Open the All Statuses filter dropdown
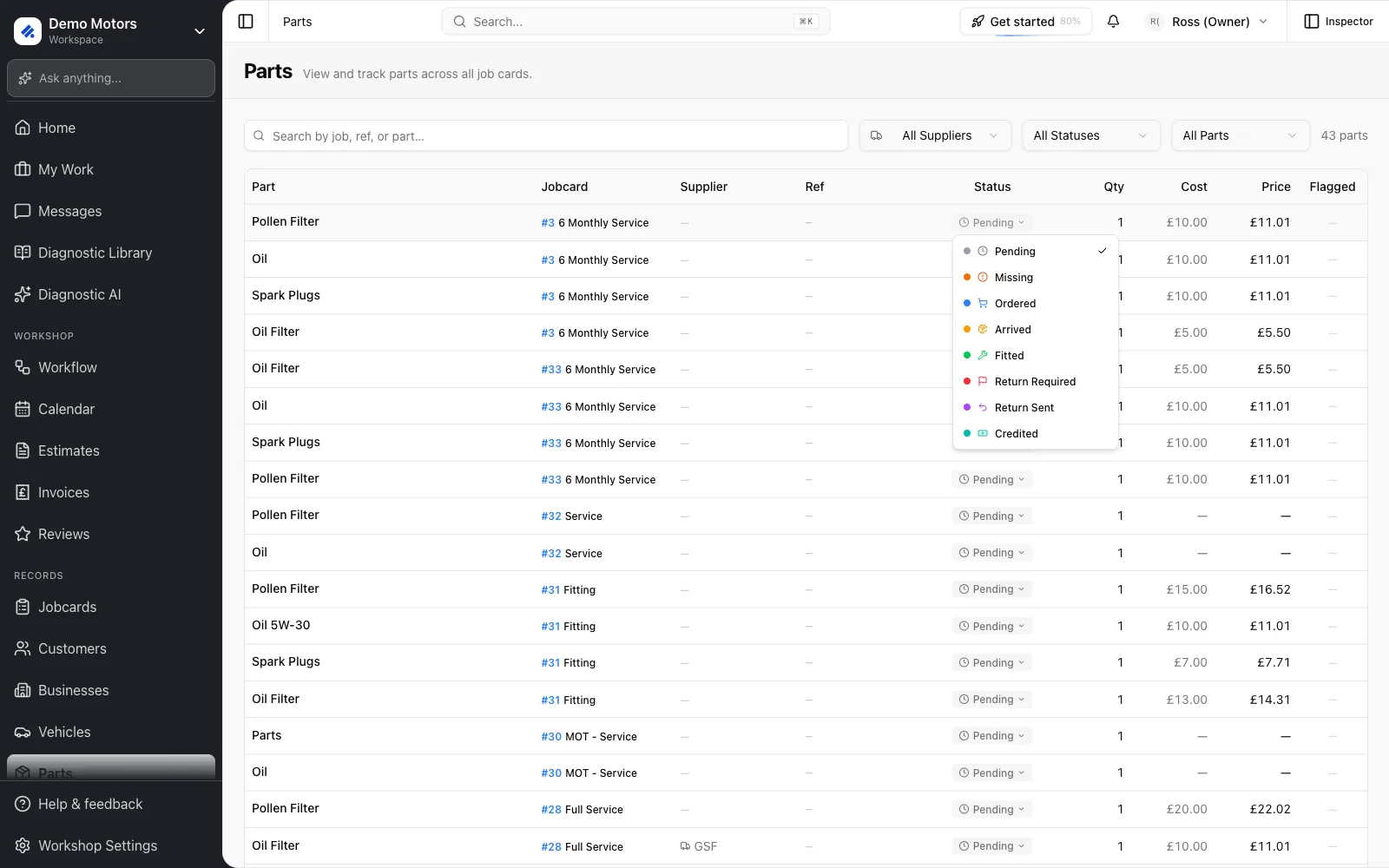The width and height of the screenshot is (1389, 868). tap(1090, 135)
